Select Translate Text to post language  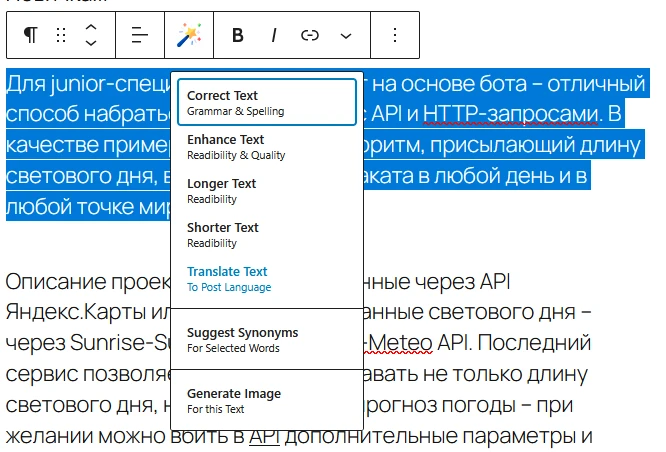pos(267,279)
